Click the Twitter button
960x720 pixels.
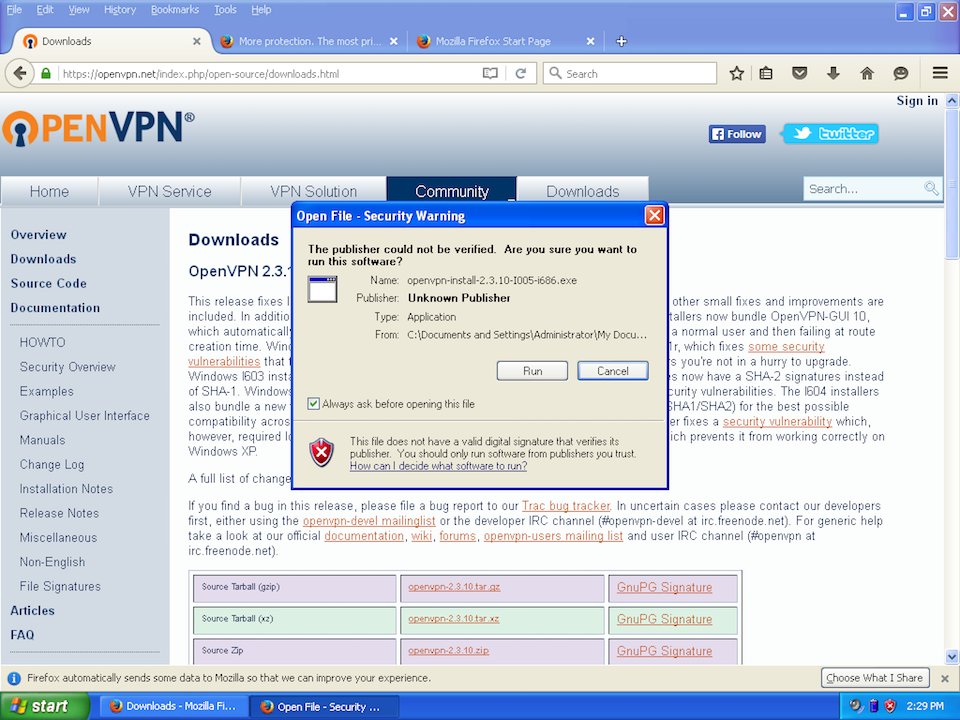click(831, 133)
